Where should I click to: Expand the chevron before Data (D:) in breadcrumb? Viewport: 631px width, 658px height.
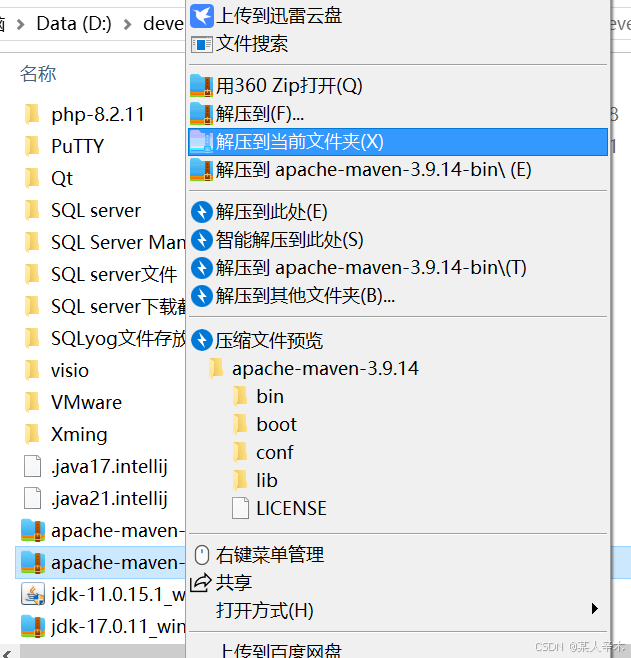(20, 24)
